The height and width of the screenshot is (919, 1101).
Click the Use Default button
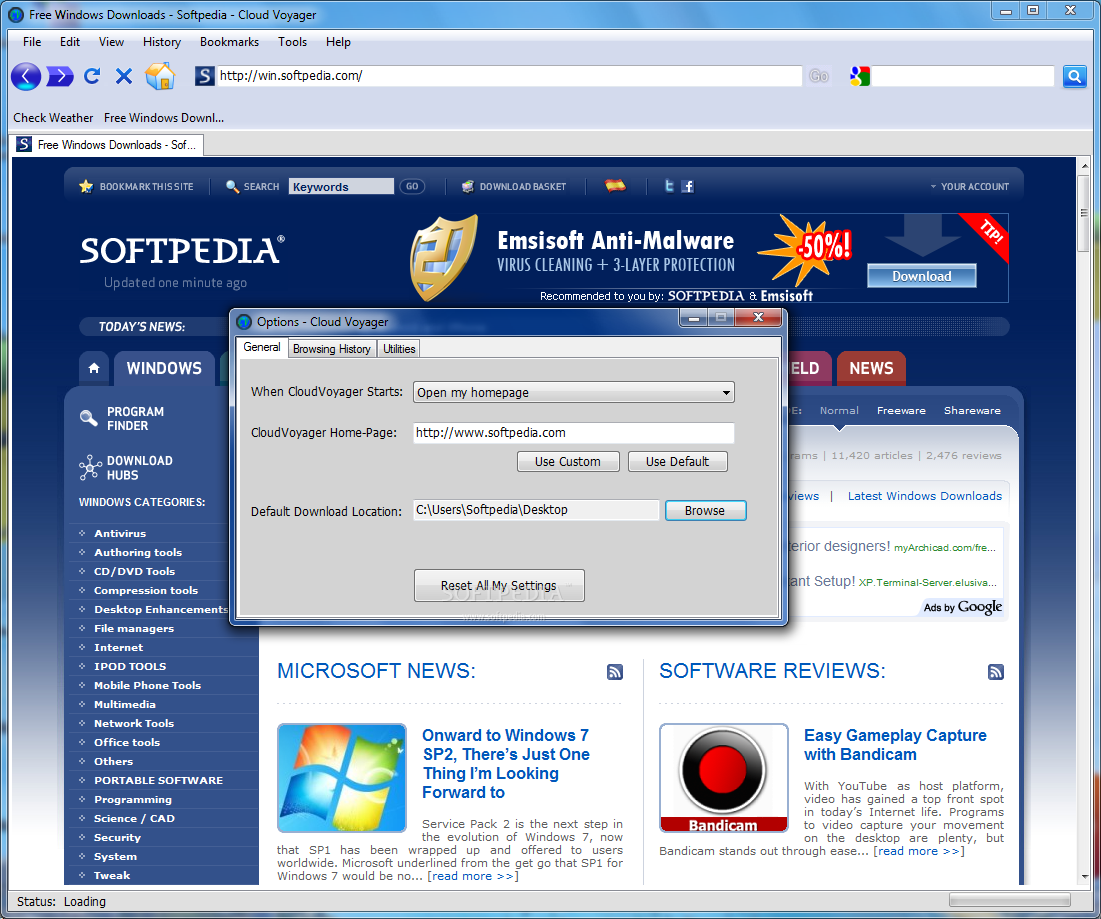pyautogui.click(x=678, y=461)
